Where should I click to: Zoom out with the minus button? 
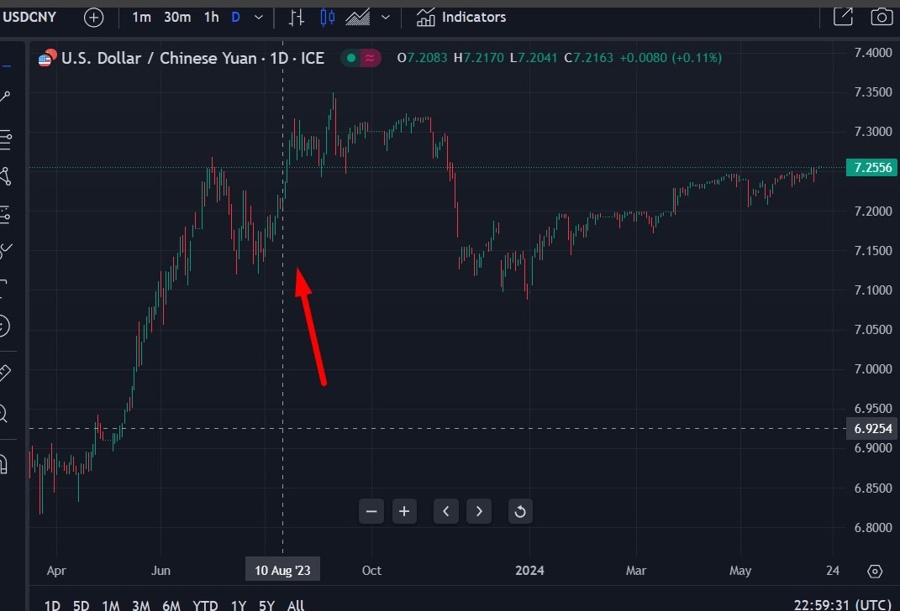click(x=371, y=511)
